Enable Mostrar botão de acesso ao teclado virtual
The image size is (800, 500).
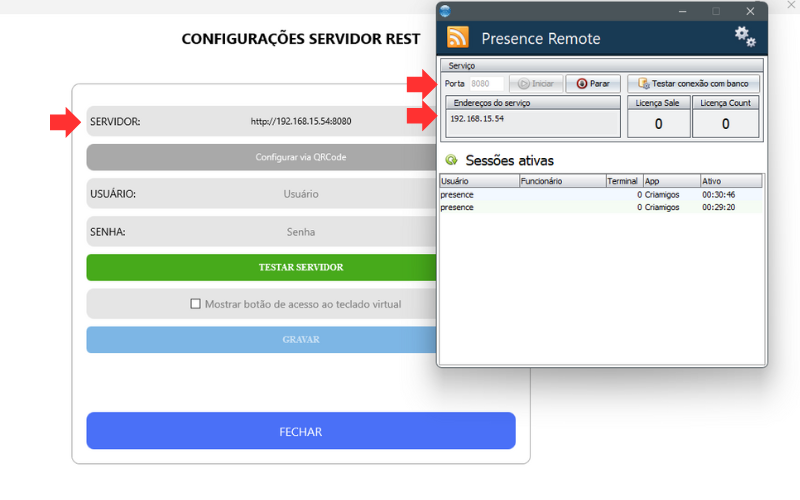click(x=195, y=304)
